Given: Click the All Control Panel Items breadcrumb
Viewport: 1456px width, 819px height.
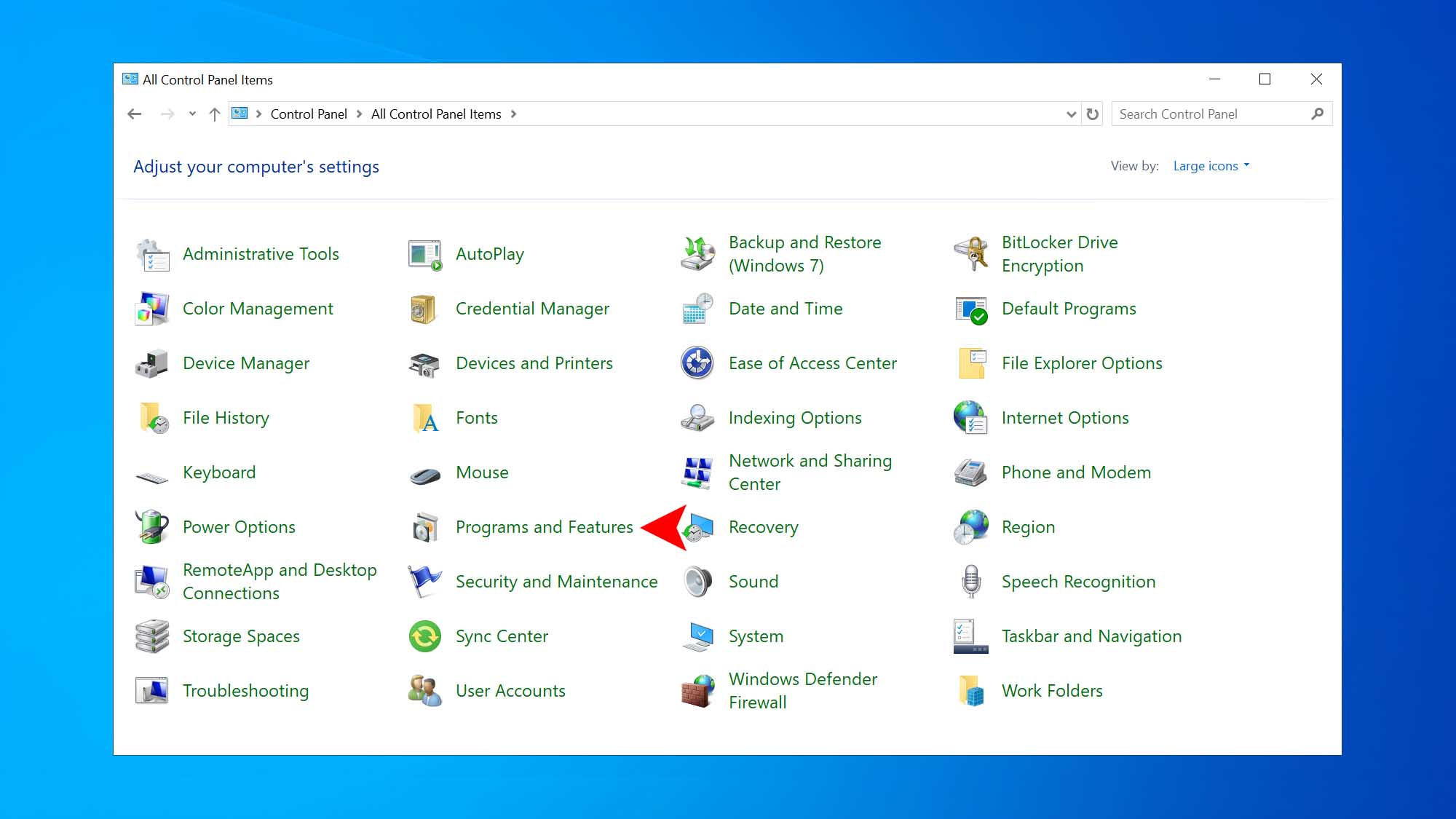Looking at the screenshot, I should [436, 114].
